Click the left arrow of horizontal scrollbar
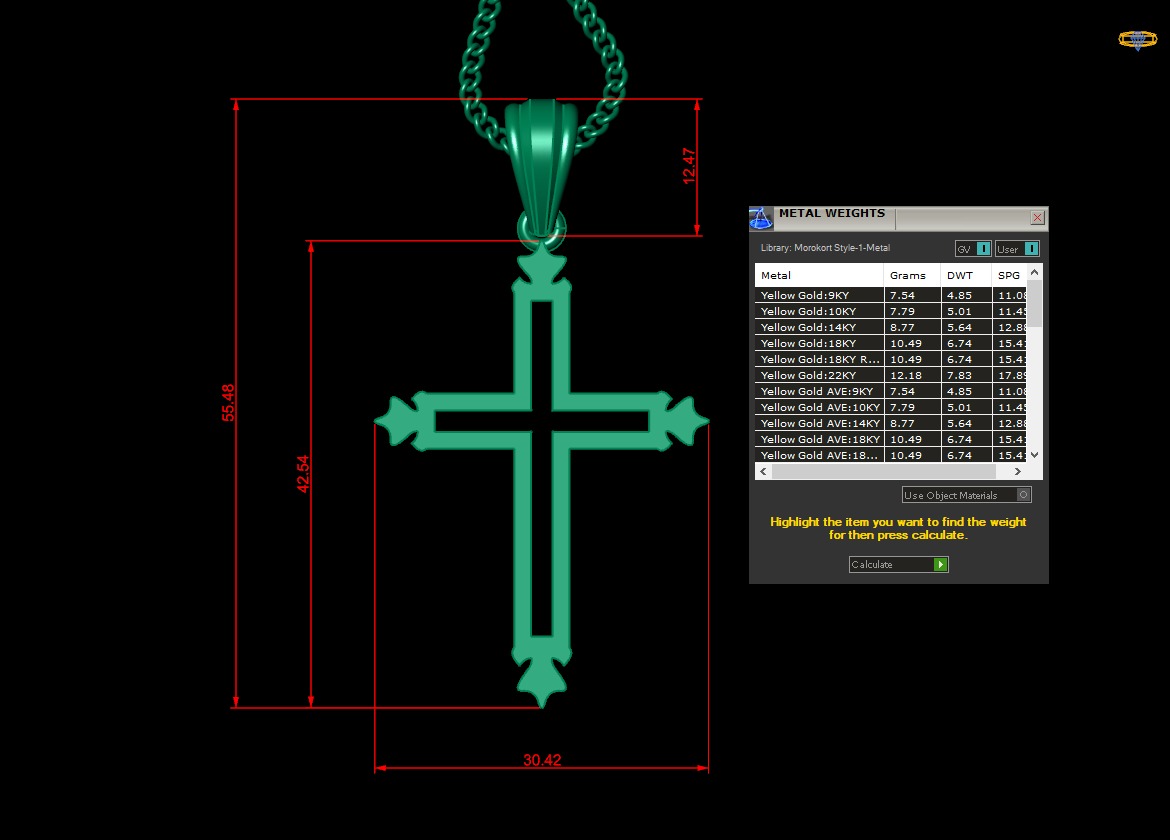Viewport: 1170px width, 840px height. pos(763,471)
